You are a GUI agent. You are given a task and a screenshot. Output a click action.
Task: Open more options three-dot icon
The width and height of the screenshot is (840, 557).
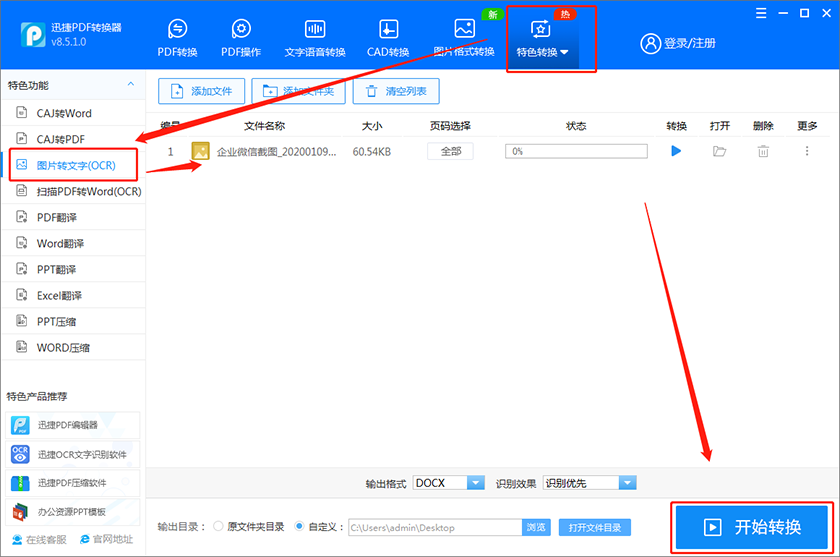click(807, 151)
